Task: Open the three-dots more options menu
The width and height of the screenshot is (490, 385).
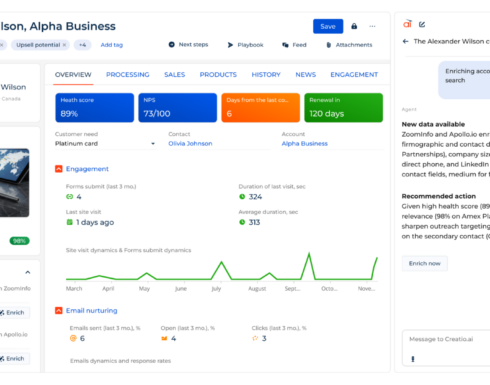Action: click(x=372, y=26)
